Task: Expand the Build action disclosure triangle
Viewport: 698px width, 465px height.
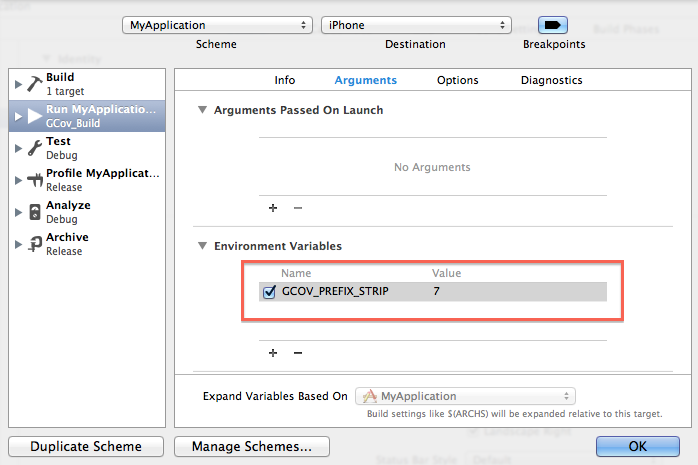Action: 18,83
